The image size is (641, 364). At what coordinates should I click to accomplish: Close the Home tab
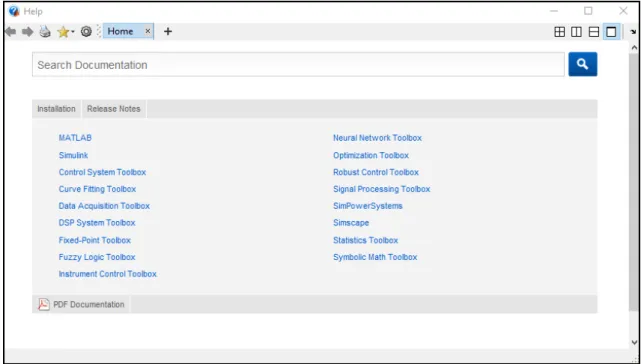point(148,31)
